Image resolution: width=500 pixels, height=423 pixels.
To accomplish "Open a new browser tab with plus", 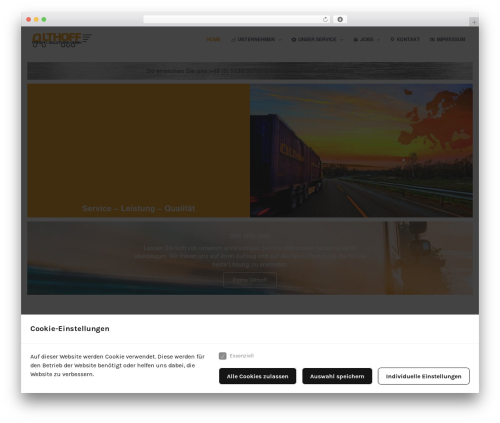I will [474, 22].
